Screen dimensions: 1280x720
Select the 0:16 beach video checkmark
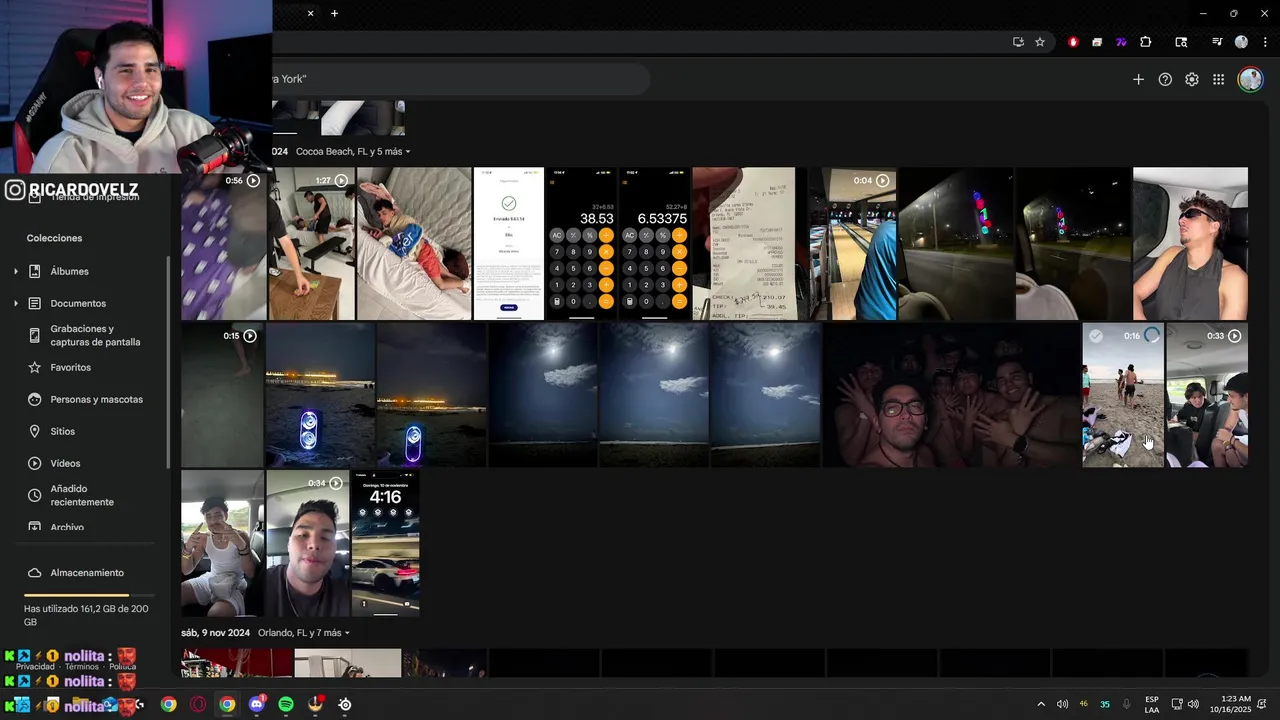[1096, 336]
